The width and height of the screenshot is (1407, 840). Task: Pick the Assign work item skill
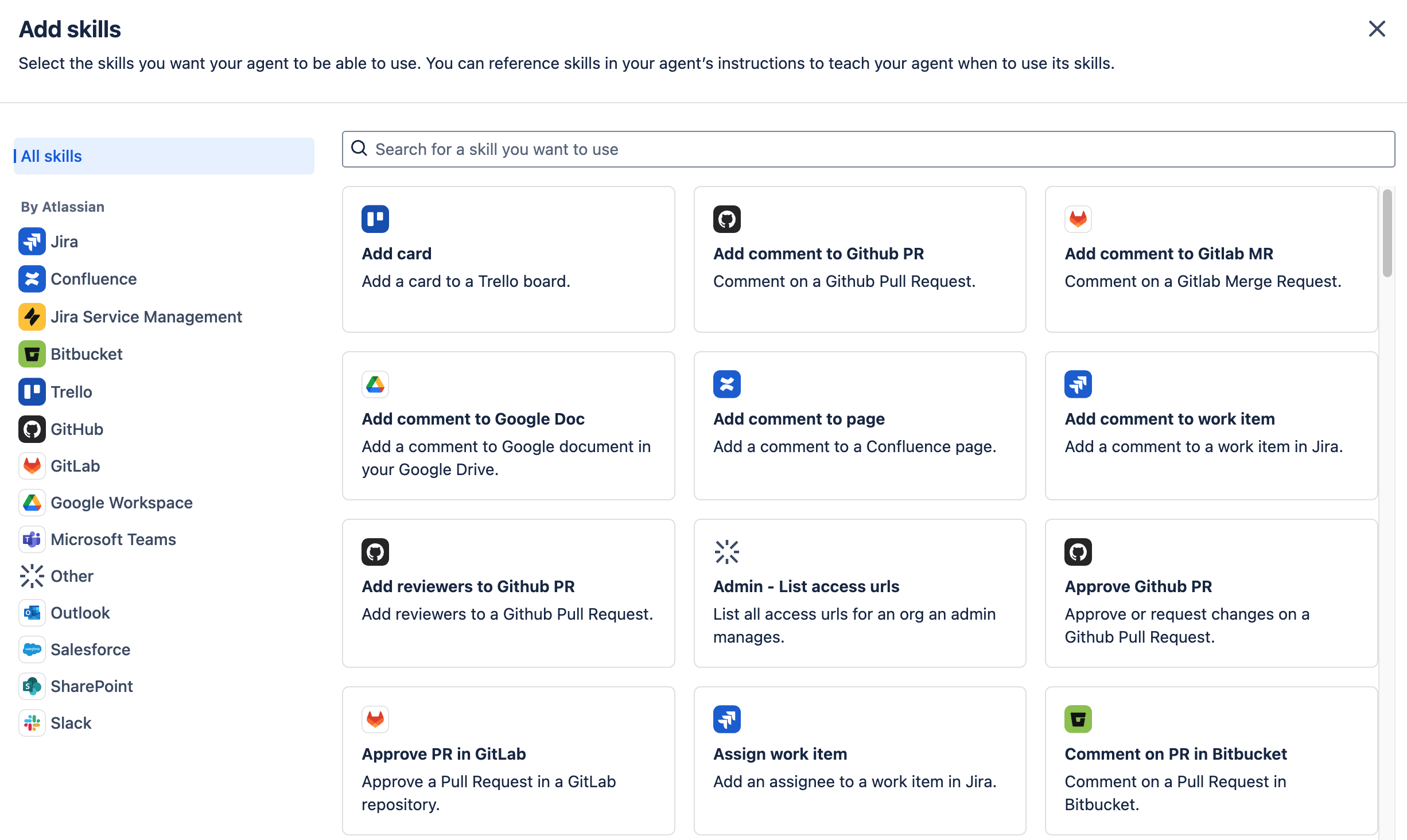pos(860,760)
